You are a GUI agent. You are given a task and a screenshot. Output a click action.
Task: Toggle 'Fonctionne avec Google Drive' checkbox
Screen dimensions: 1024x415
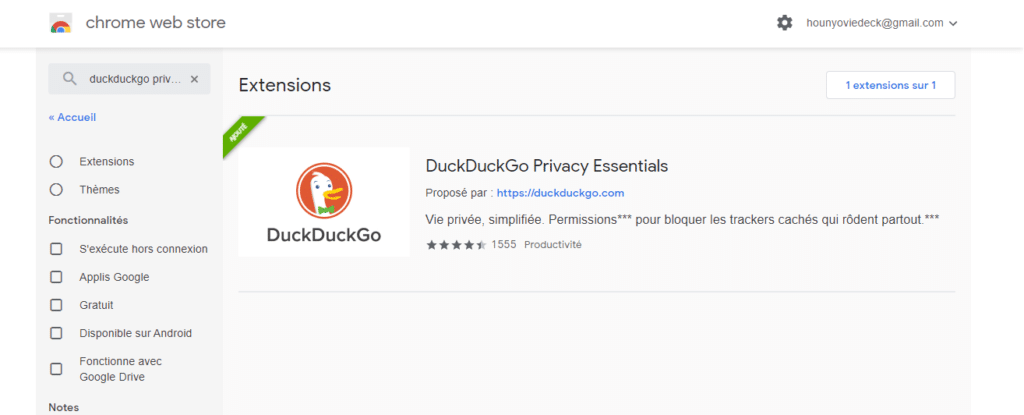[x=56, y=369]
